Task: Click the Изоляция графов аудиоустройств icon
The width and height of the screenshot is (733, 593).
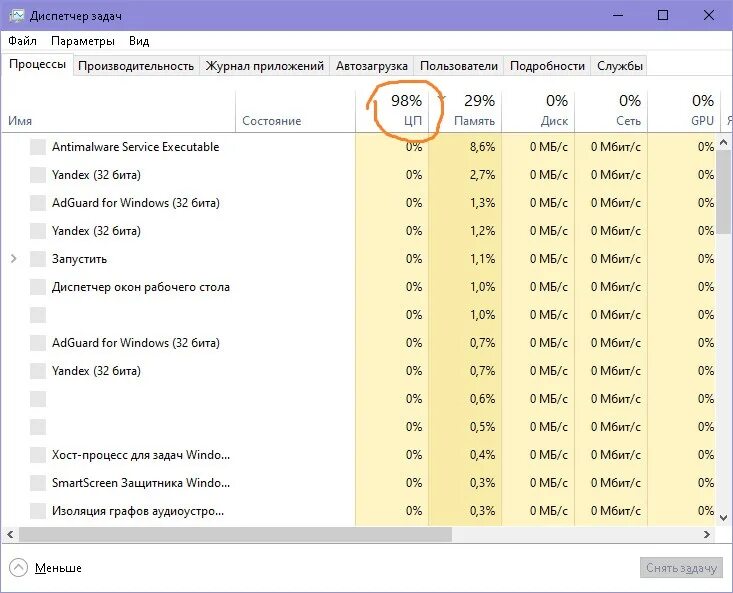Action: [x=38, y=511]
